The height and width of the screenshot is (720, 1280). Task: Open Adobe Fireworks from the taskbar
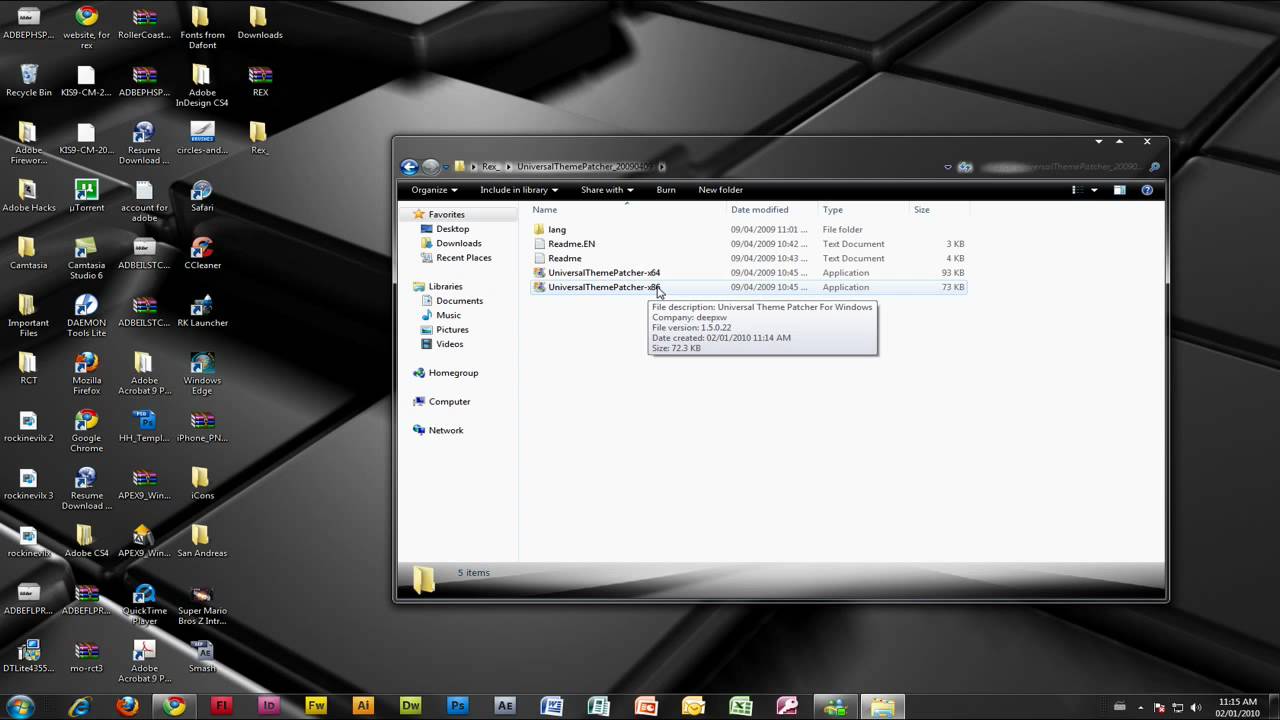coord(316,706)
